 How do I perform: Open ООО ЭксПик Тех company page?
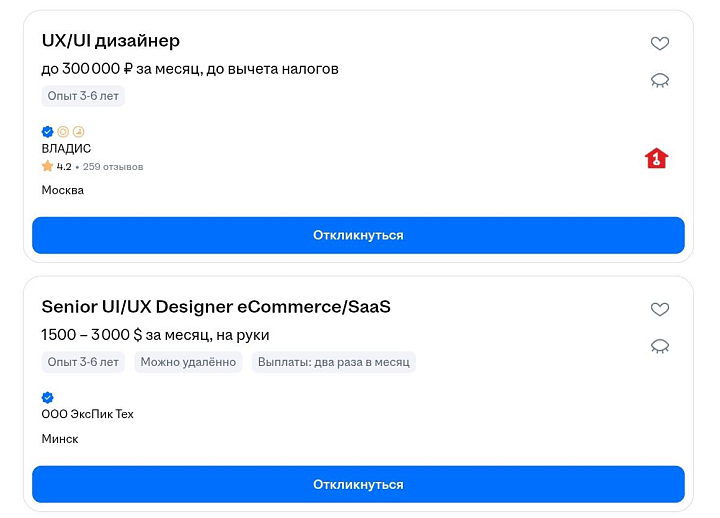87,414
